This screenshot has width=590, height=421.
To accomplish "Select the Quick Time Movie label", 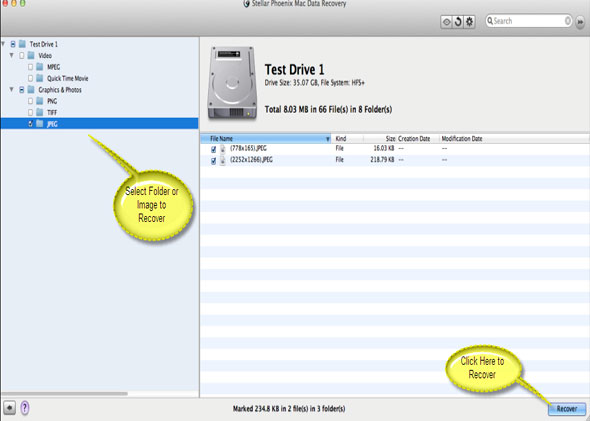I will point(68,78).
